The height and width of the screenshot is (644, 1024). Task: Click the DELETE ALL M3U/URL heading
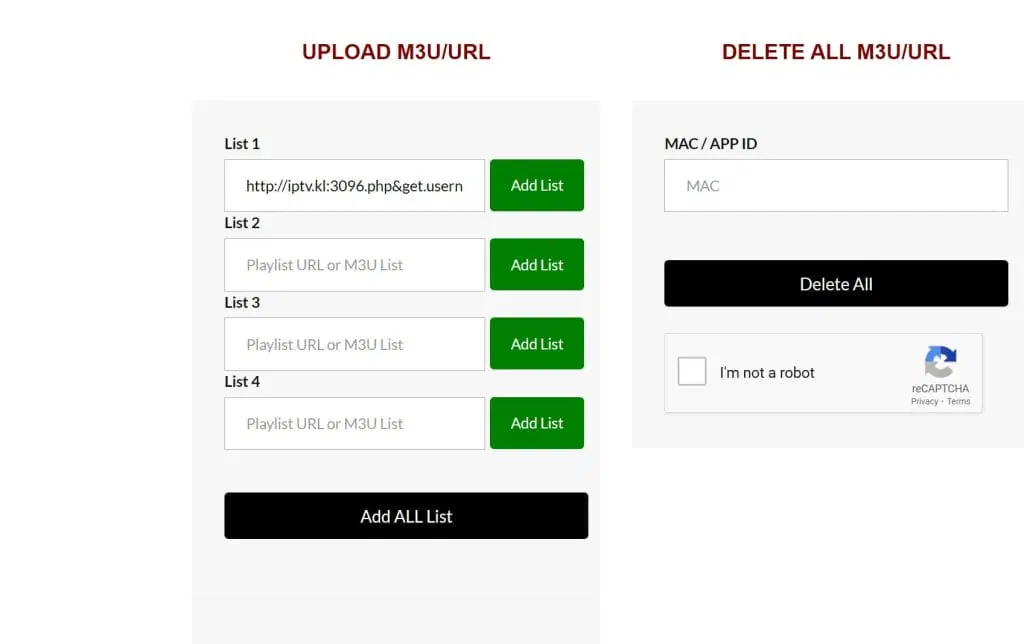point(836,52)
